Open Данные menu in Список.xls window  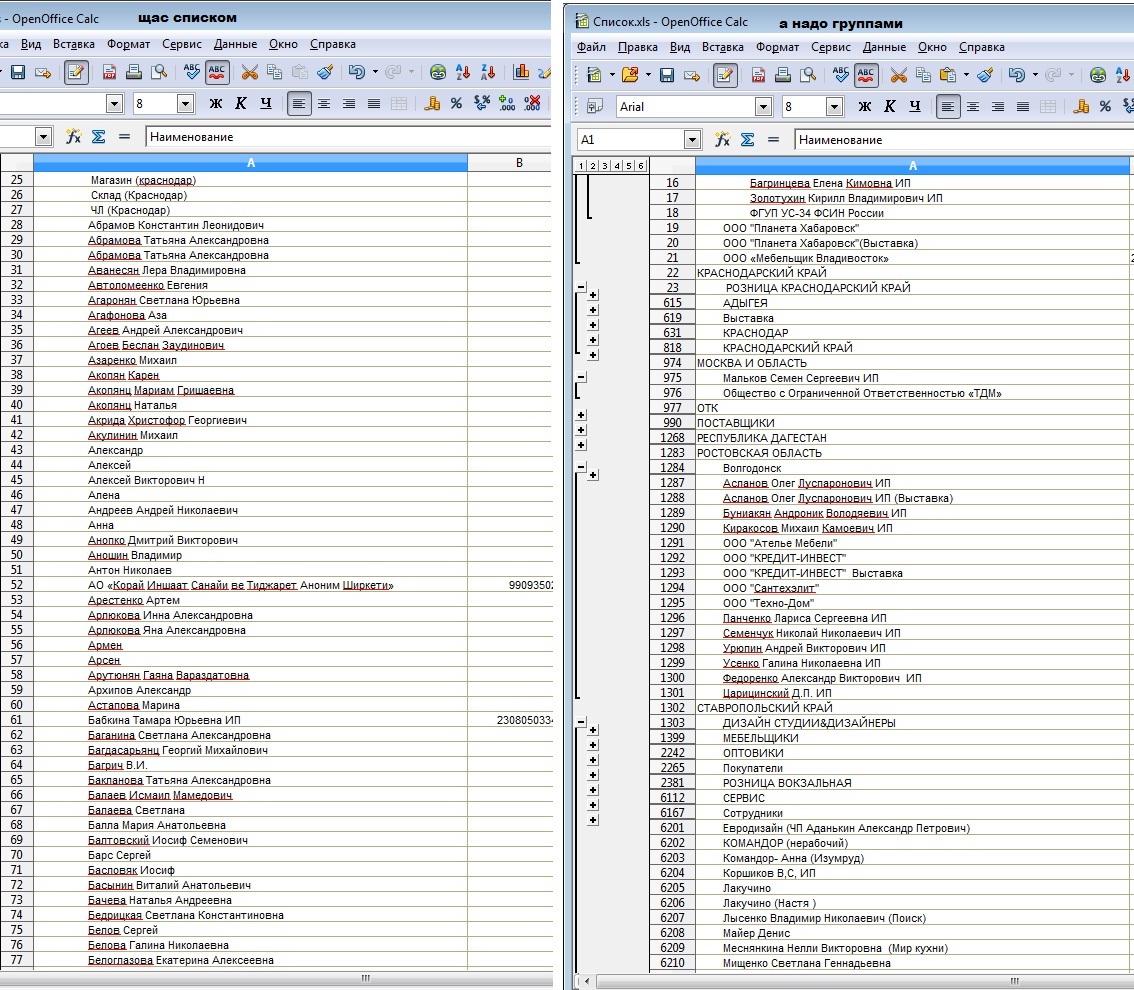(884, 47)
